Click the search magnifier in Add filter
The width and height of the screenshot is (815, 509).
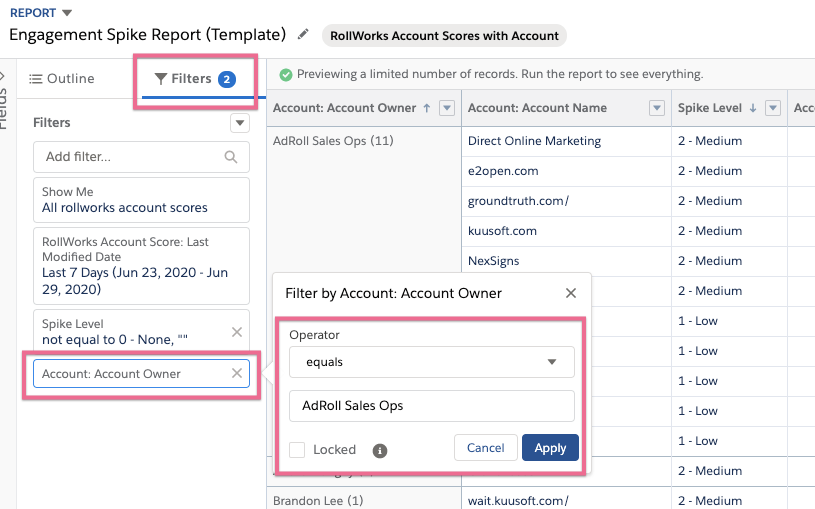[231, 156]
